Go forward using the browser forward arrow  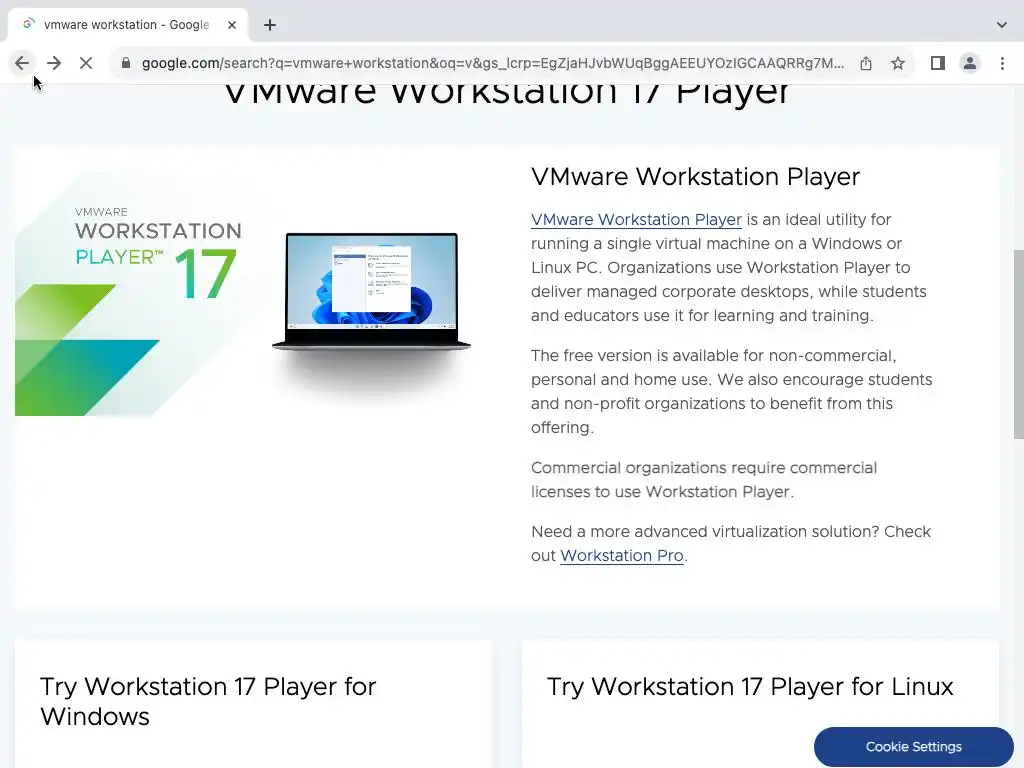pyautogui.click(x=54, y=63)
